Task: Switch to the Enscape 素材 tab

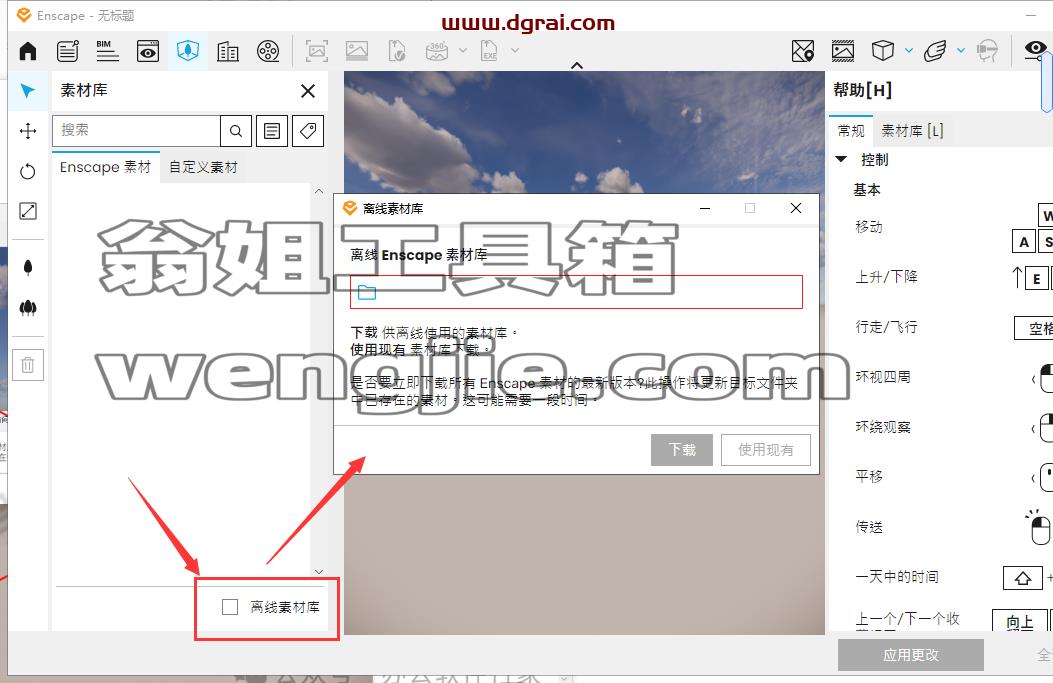Action: (105, 167)
